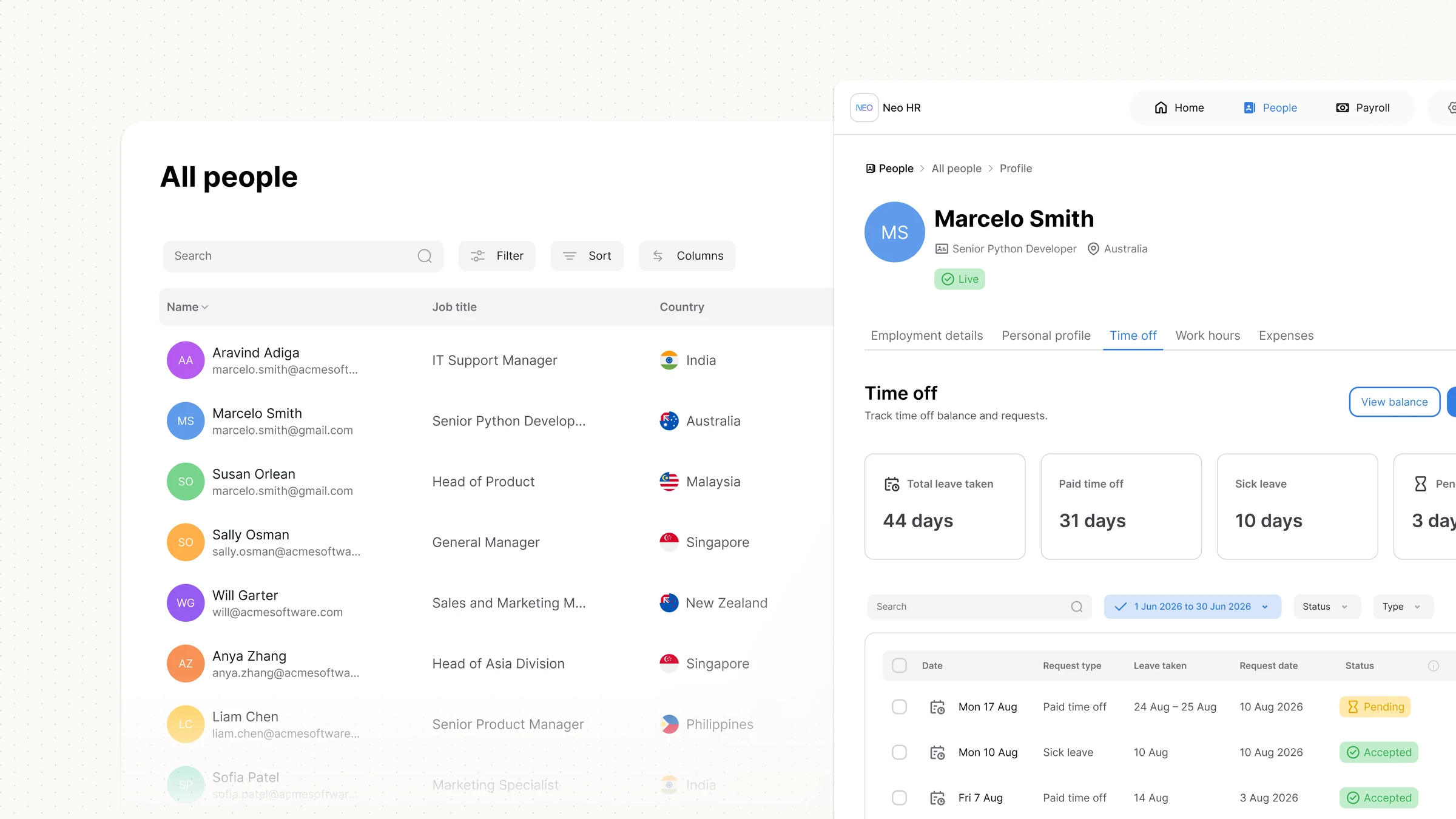This screenshot has height=819, width=1456.
Task: Toggle the select-all checkbox in time off table
Action: (899, 666)
